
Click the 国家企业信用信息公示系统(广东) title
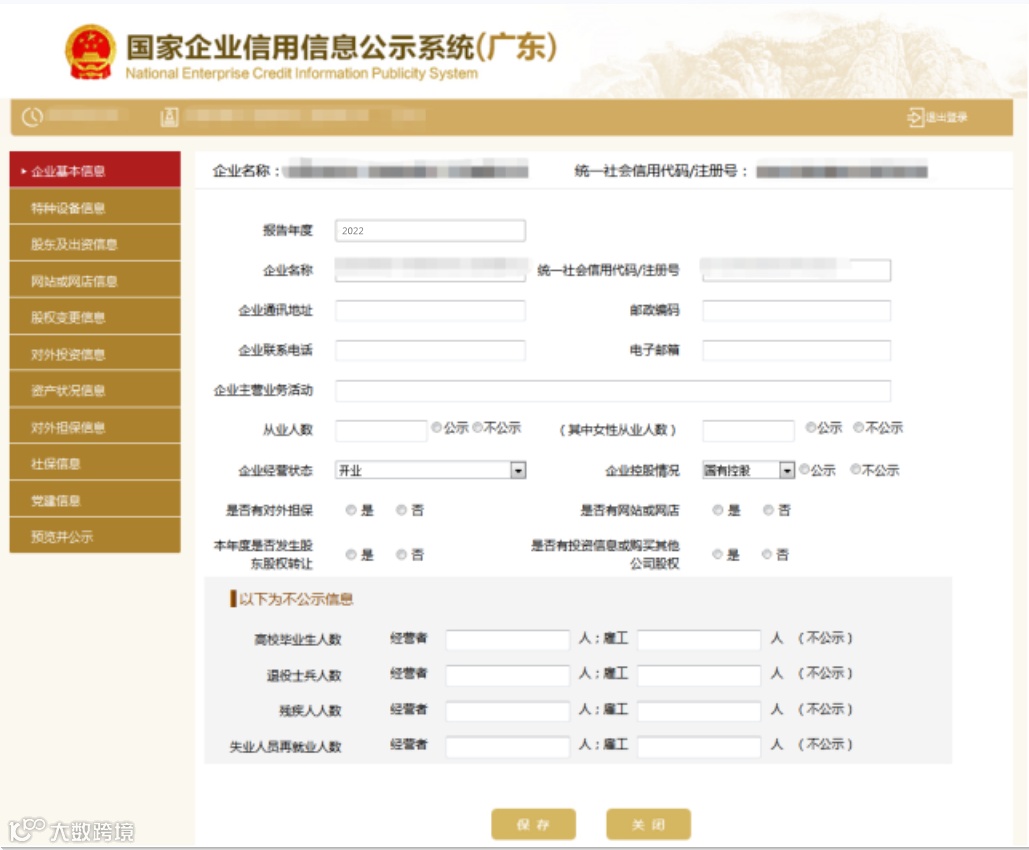341,47
